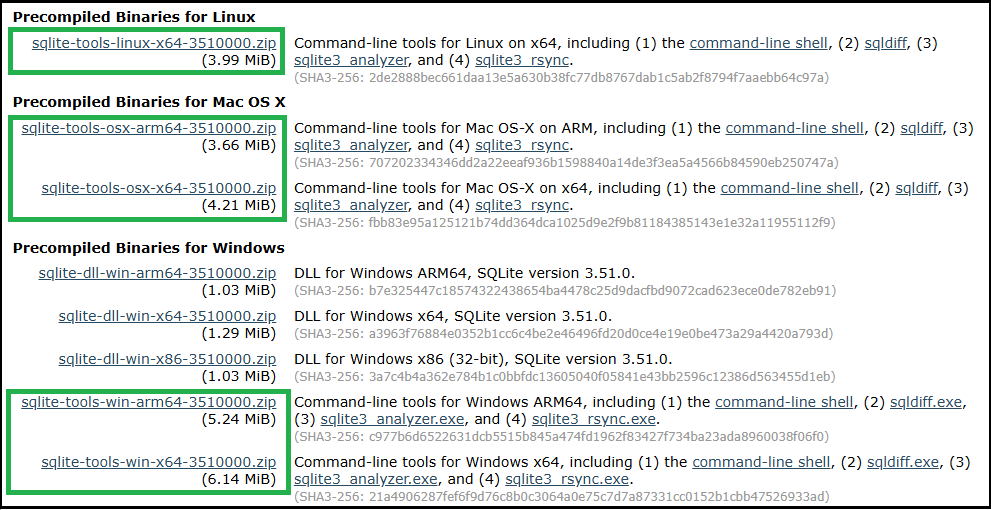991x510 pixels.
Task: Open command-line shell link for Mac x64
Action: pyautogui.click(x=789, y=188)
